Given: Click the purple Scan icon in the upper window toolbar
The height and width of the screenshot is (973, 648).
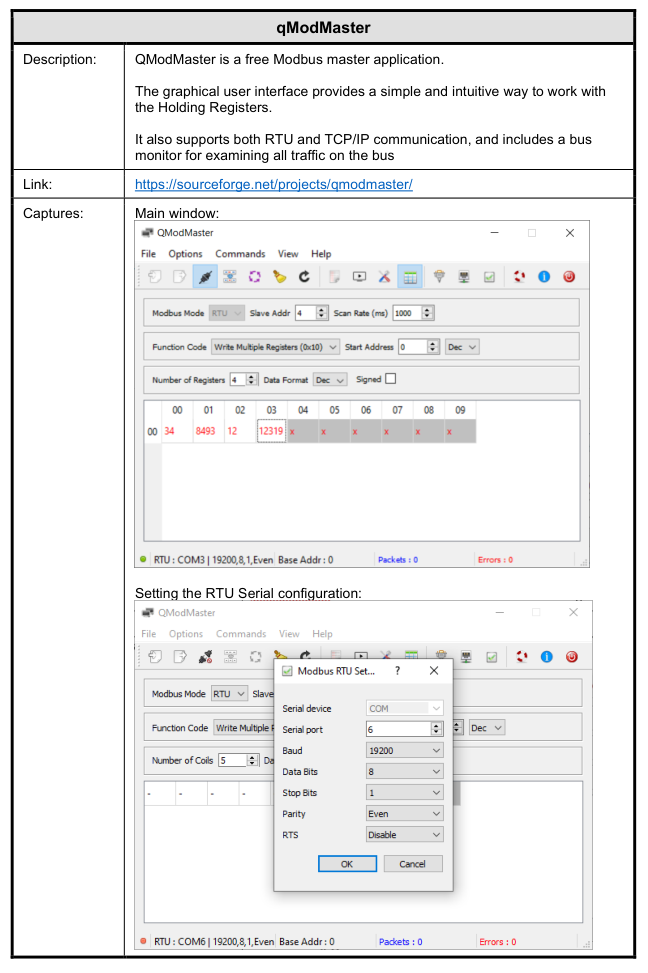Looking at the screenshot, I should pos(254,277).
